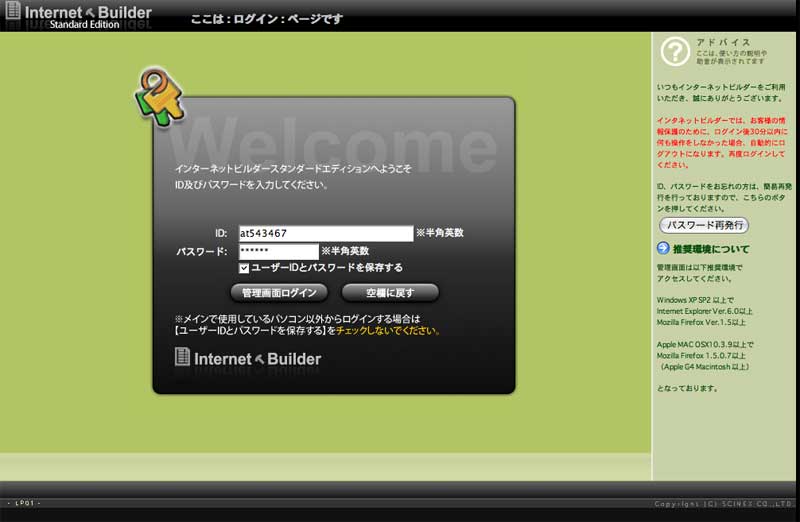
Task: Toggle the ユーザーIDとパスワードを保存する checkbox
Action: click(244, 268)
